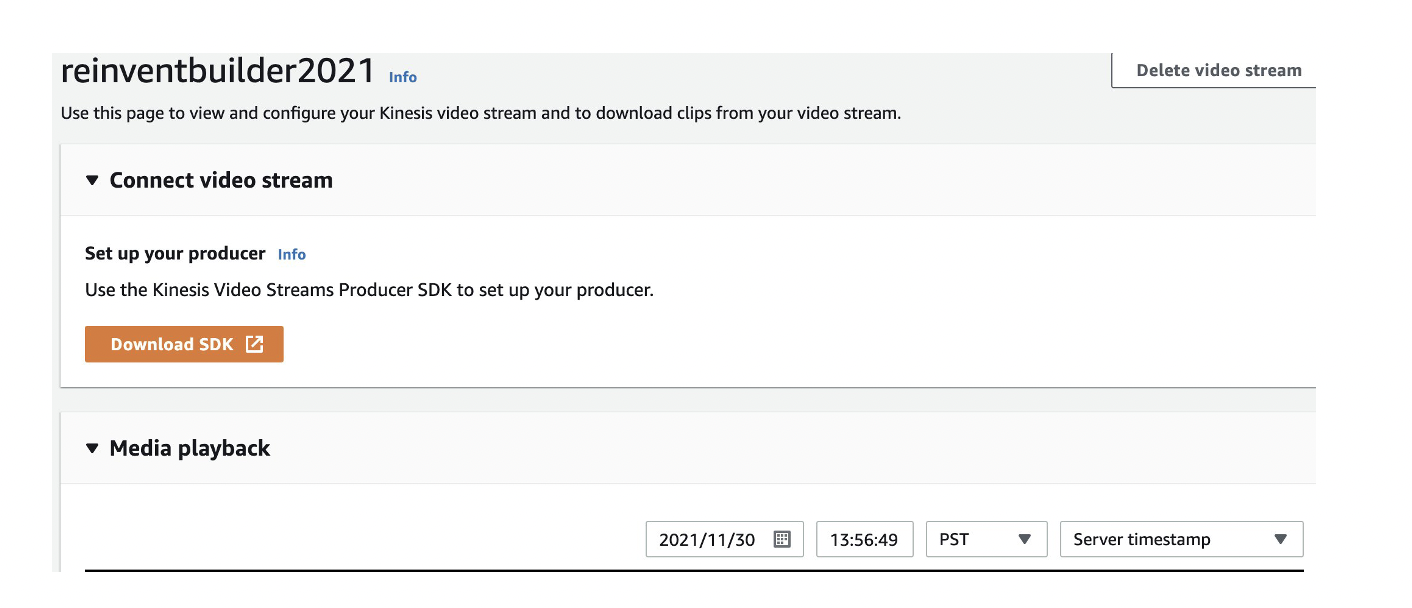
Task: Collapse the Media playback section triangle
Action: click(x=92, y=449)
